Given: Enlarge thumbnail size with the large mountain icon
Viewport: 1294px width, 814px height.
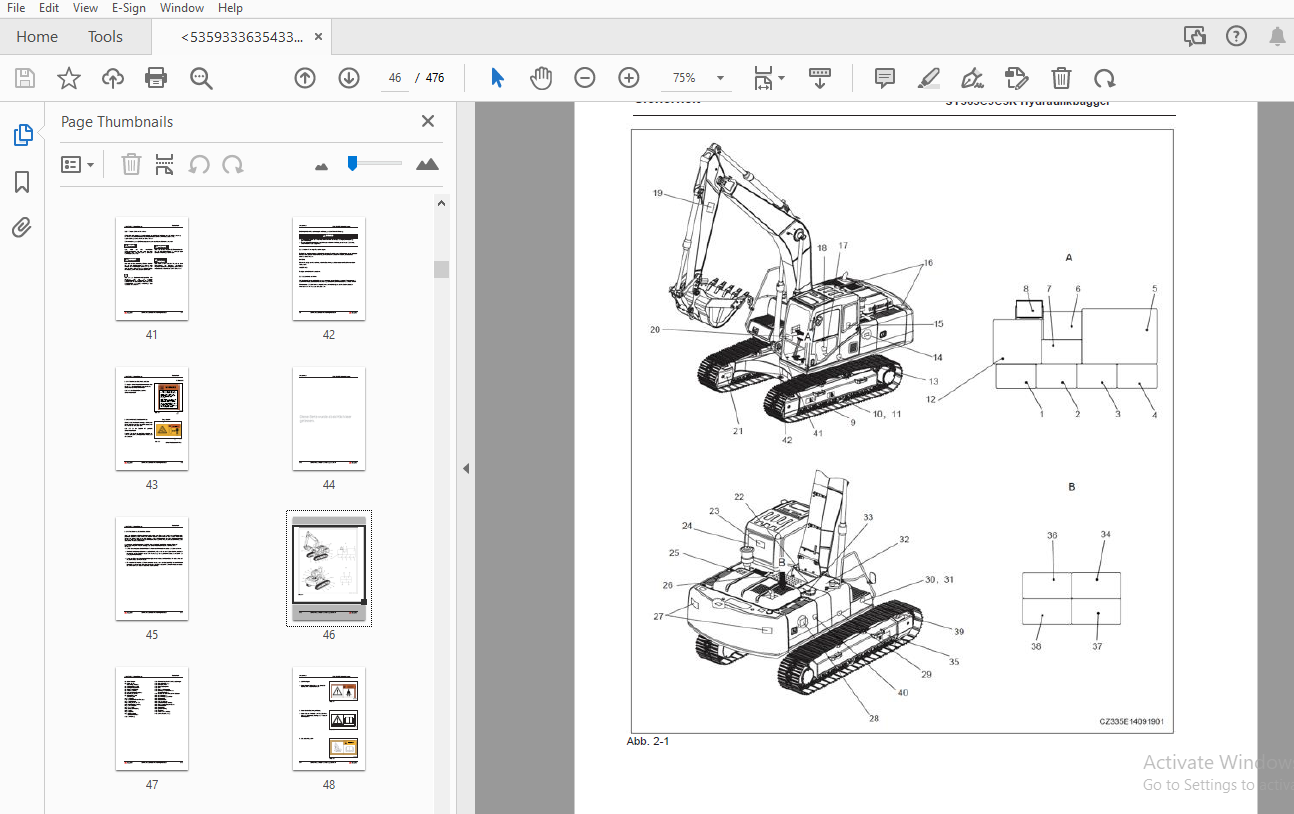Looking at the screenshot, I should (427, 164).
